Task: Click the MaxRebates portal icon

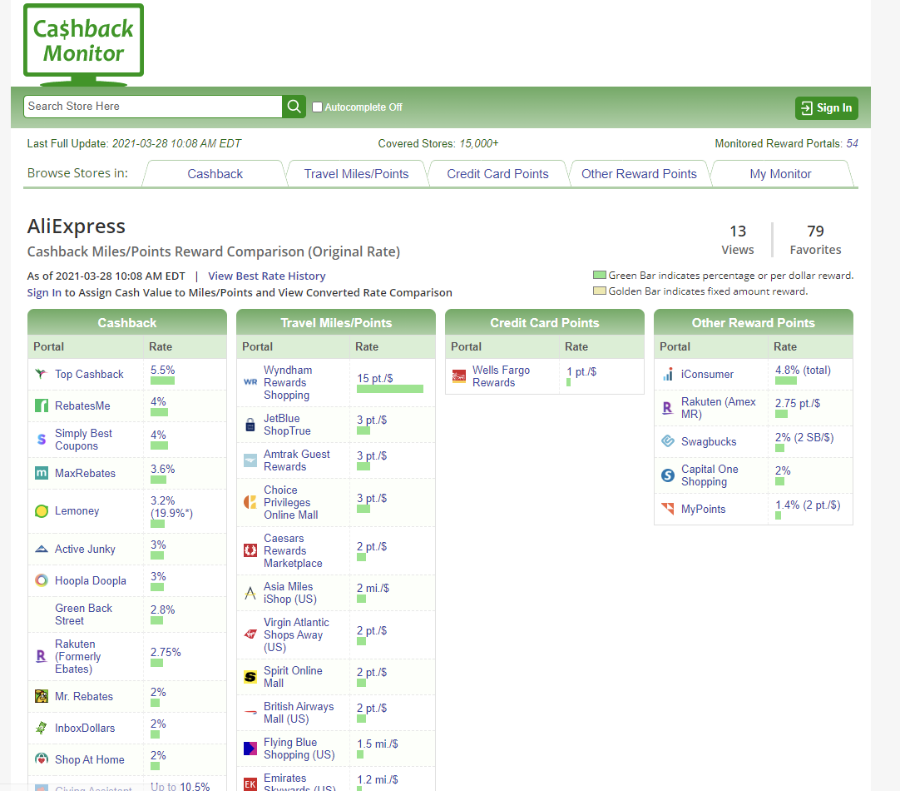Action: pyautogui.click(x=41, y=473)
